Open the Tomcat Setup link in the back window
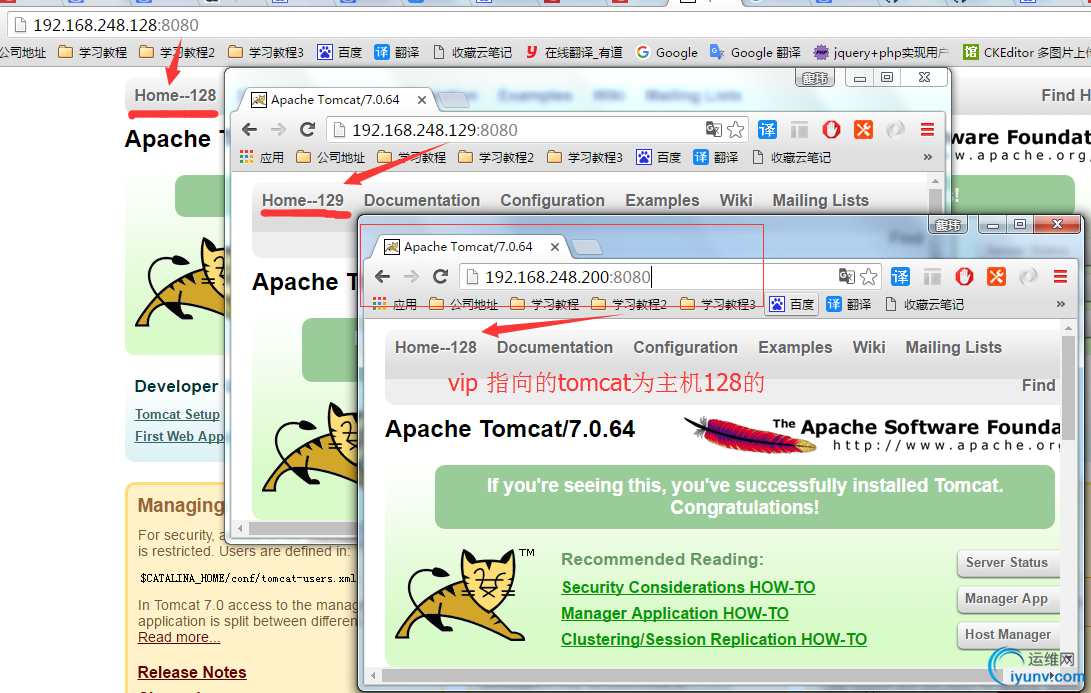This screenshot has width=1091, height=693. coord(177,414)
